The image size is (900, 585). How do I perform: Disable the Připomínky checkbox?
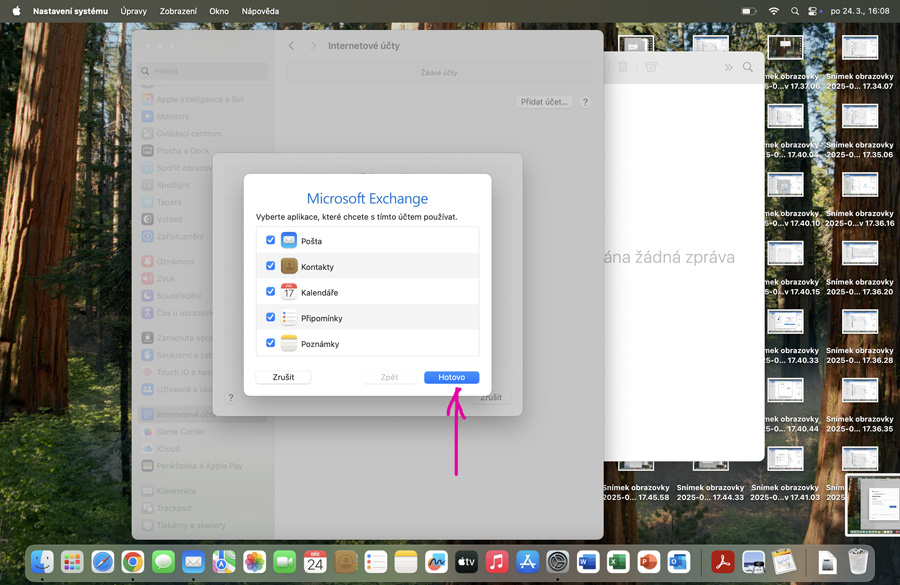click(271, 318)
